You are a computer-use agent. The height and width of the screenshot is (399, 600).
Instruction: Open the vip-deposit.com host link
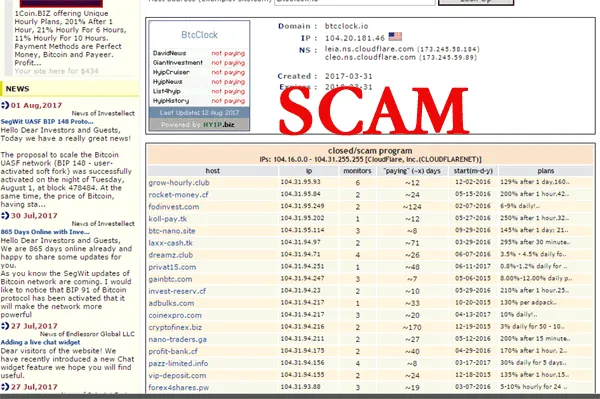coord(177,376)
